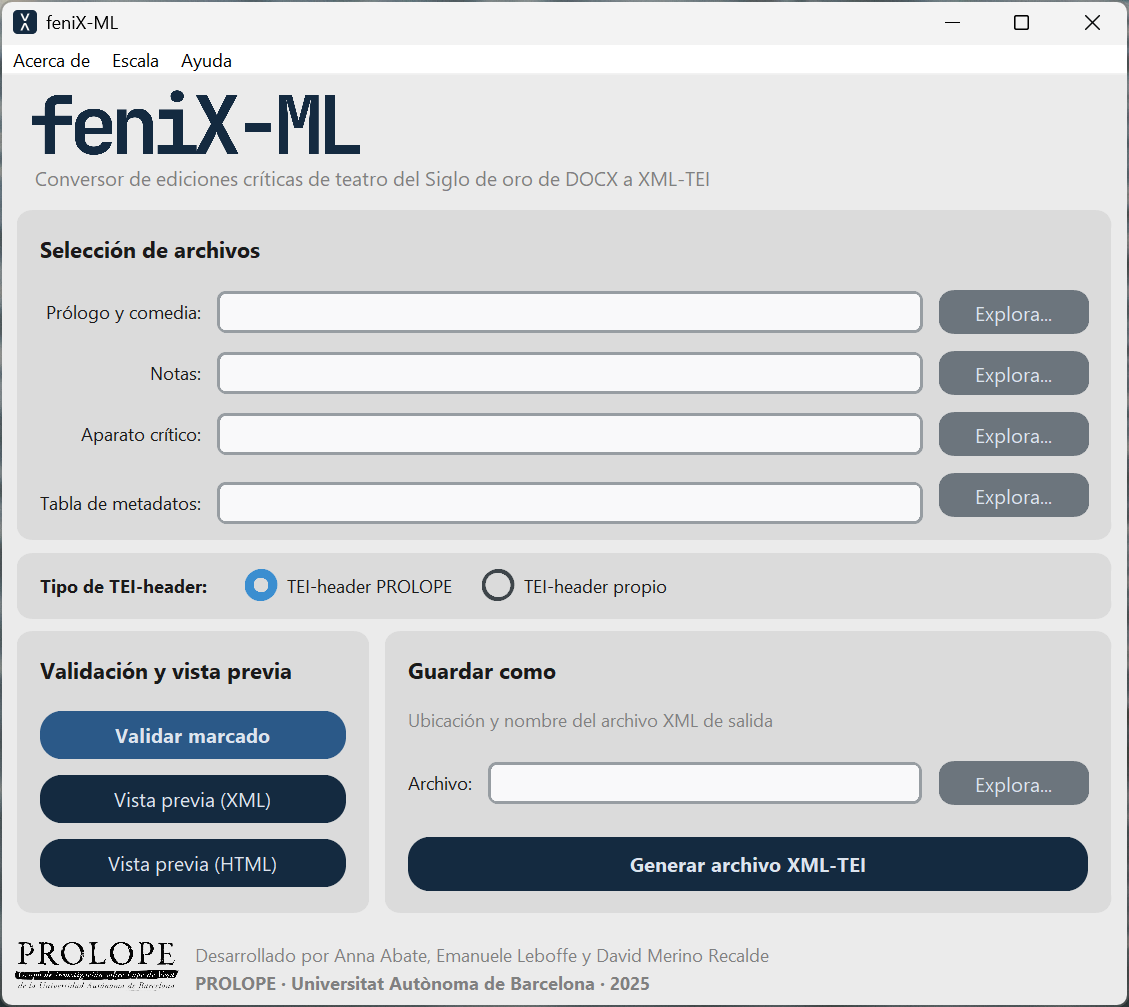Open the Ayuda menu
The width and height of the screenshot is (1129, 1007).
tap(206, 61)
